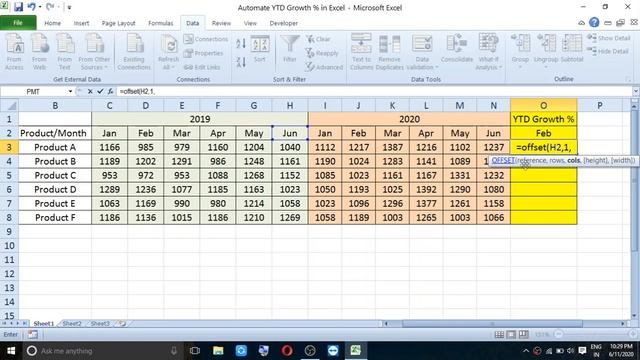The image size is (640, 360).
Task: Switch to Sheet3 worksheet tab
Action: point(100,324)
